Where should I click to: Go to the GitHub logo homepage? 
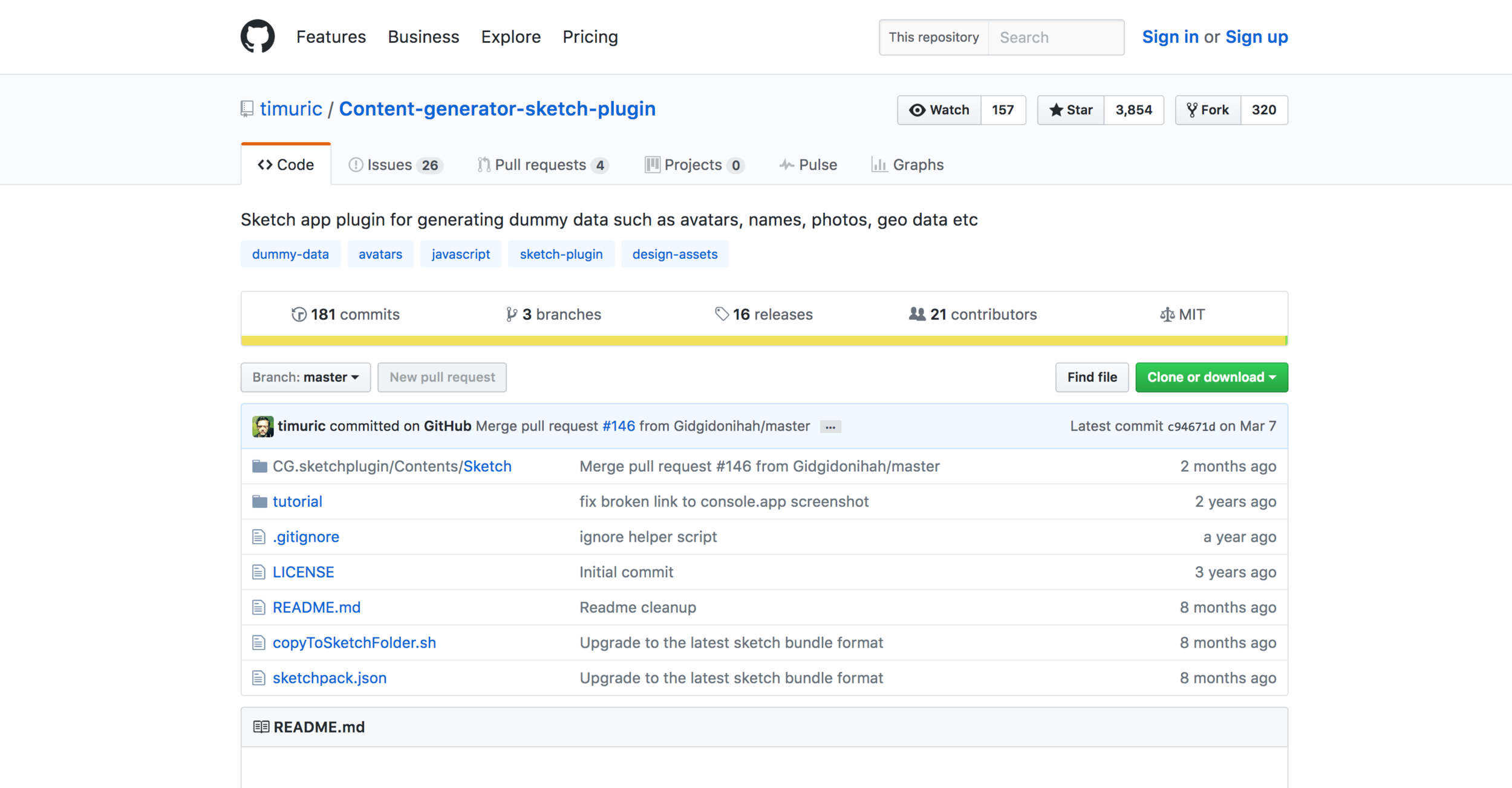[258, 36]
